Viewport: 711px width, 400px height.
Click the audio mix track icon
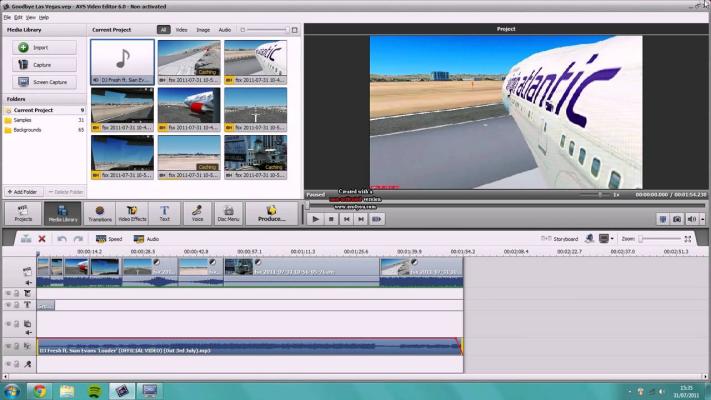28,346
